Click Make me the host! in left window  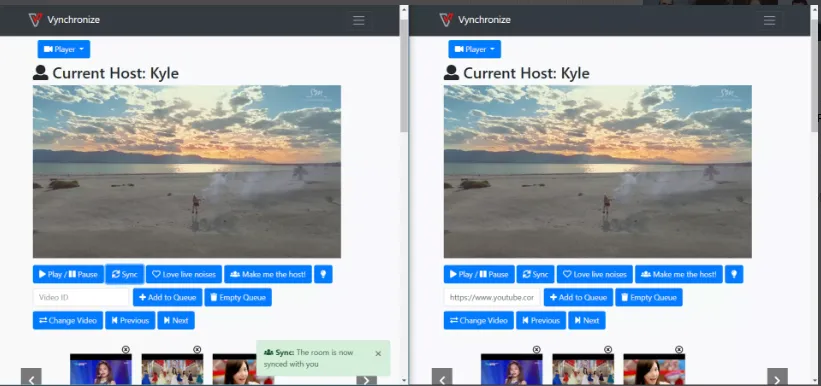268,274
